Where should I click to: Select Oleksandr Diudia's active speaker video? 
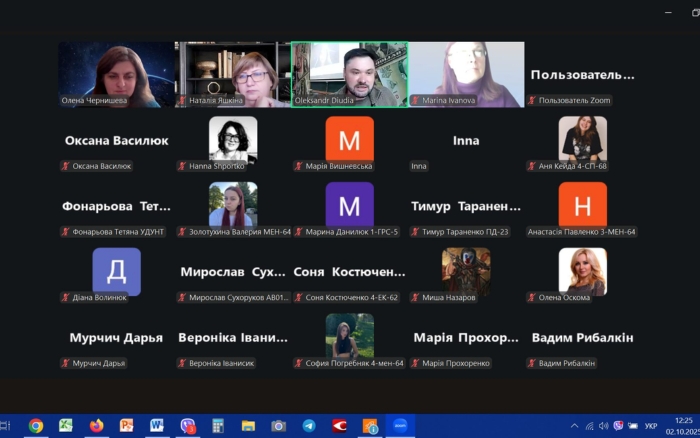349,73
